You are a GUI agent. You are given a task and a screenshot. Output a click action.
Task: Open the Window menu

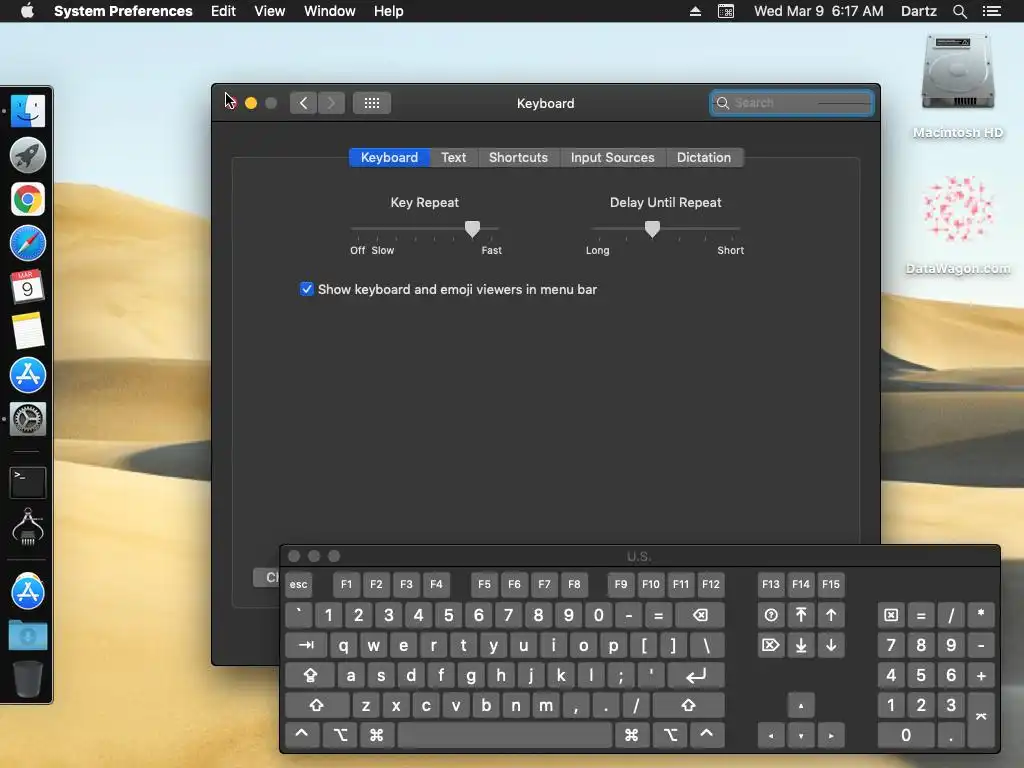[330, 11]
